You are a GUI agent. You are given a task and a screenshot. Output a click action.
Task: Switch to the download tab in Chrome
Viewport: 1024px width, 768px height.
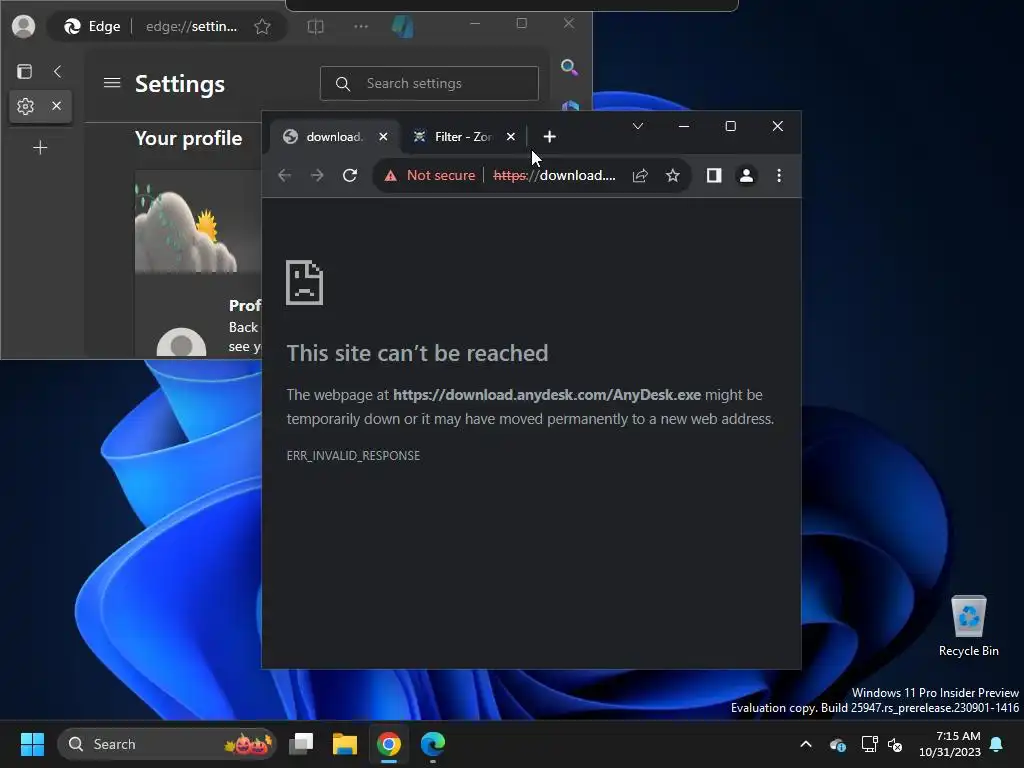pos(332,136)
